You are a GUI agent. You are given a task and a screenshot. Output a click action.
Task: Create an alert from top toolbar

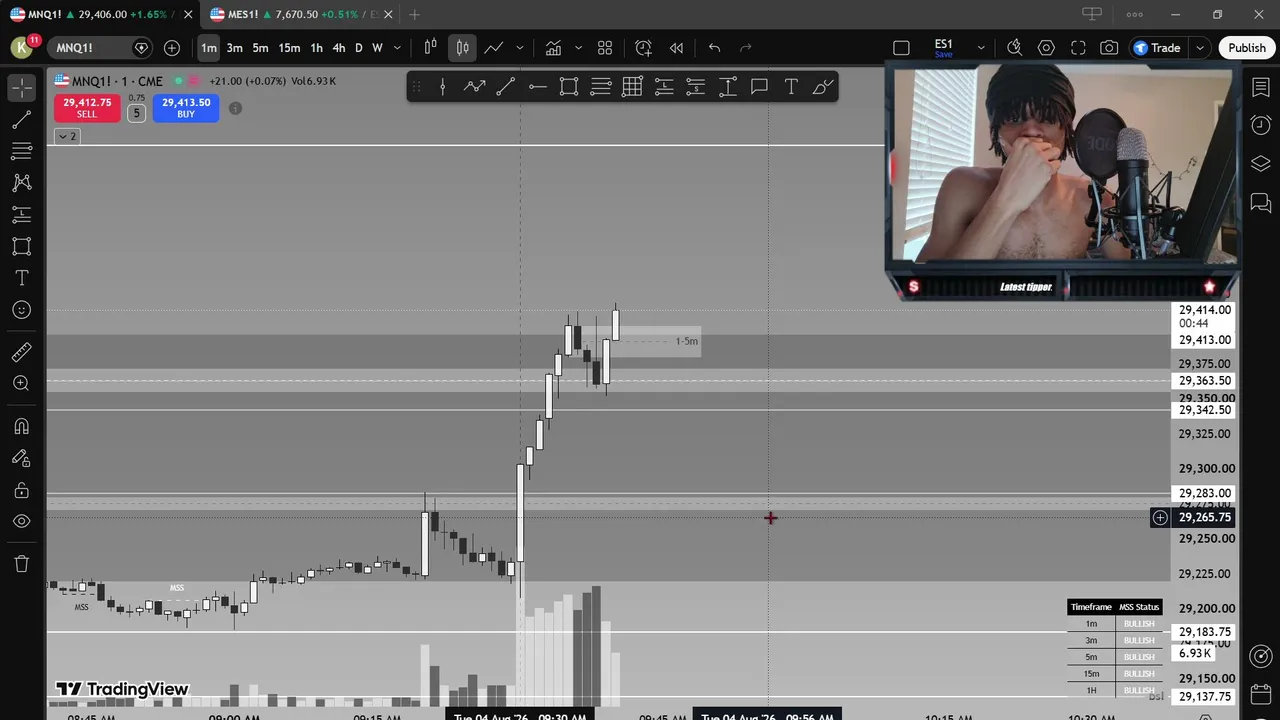[643, 48]
